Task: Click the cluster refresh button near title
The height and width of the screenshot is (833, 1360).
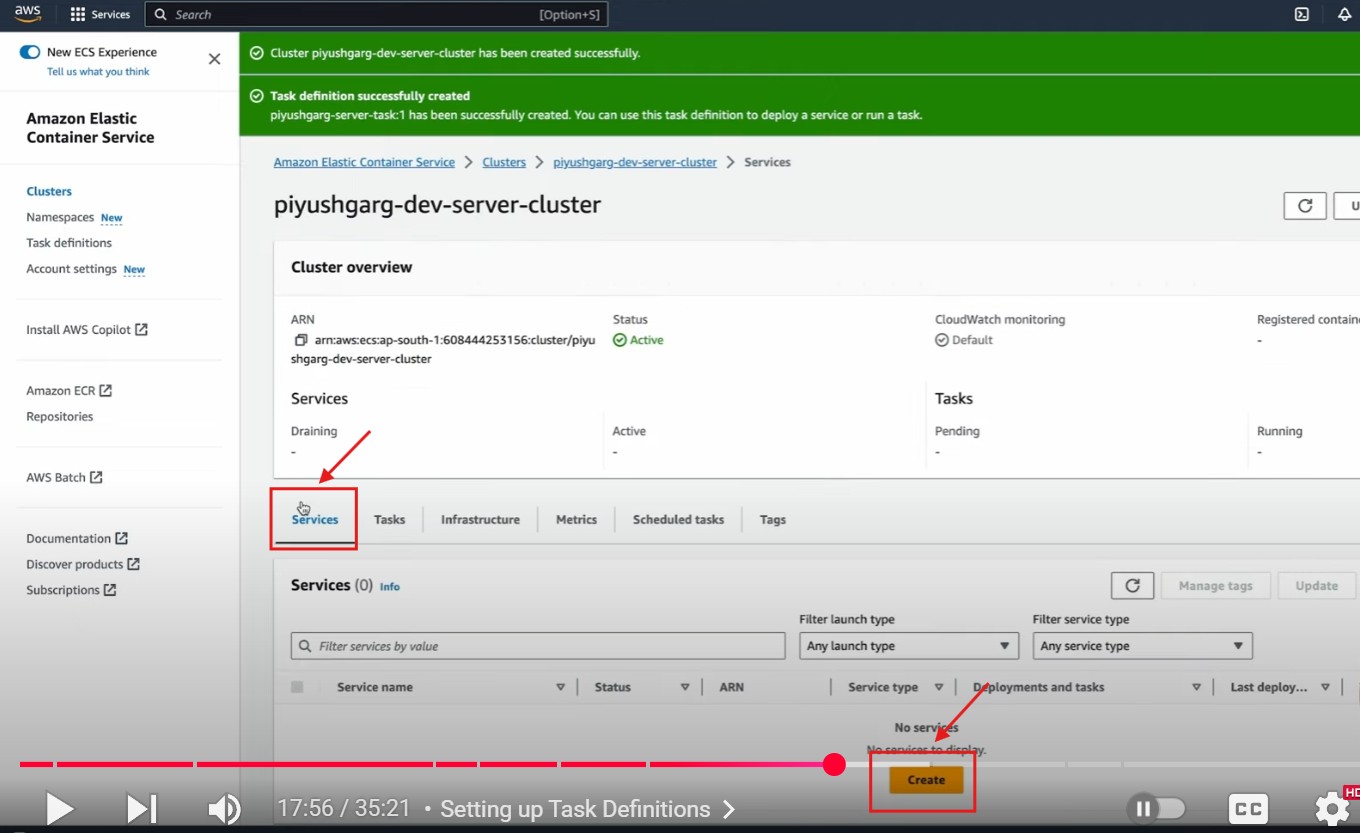Action: (1304, 206)
